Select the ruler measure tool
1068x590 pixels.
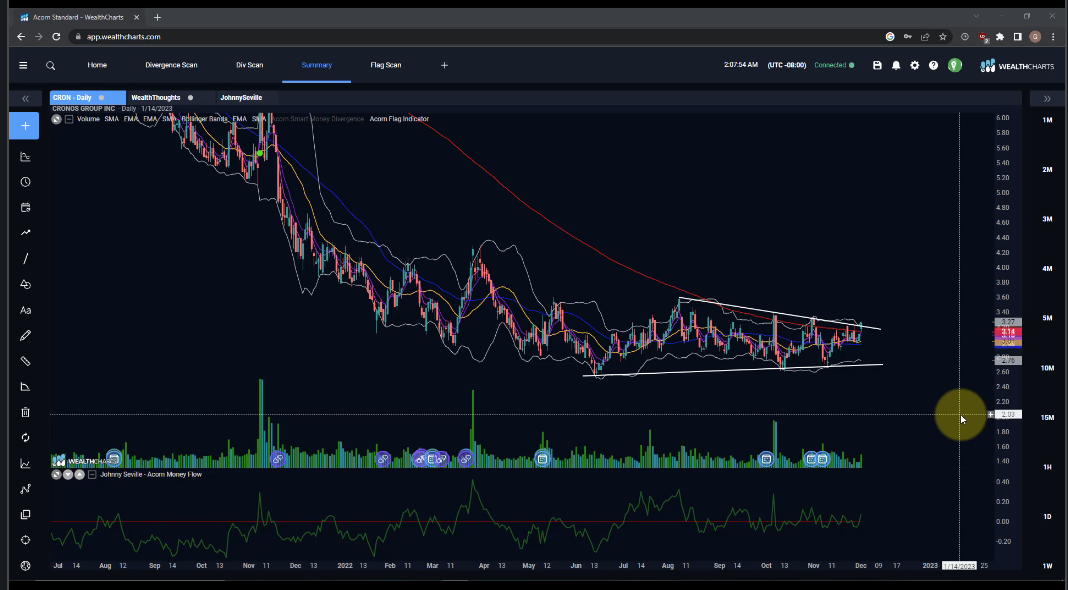pos(25,361)
